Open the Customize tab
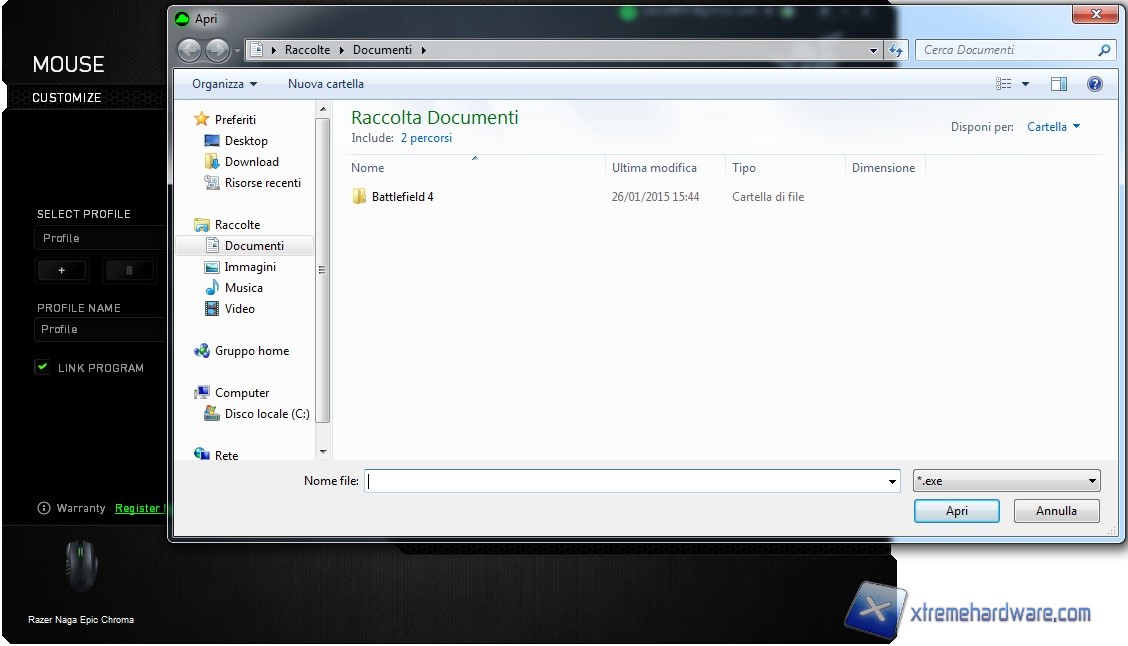Viewport: 1128px width, 646px height. (x=67, y=97)
